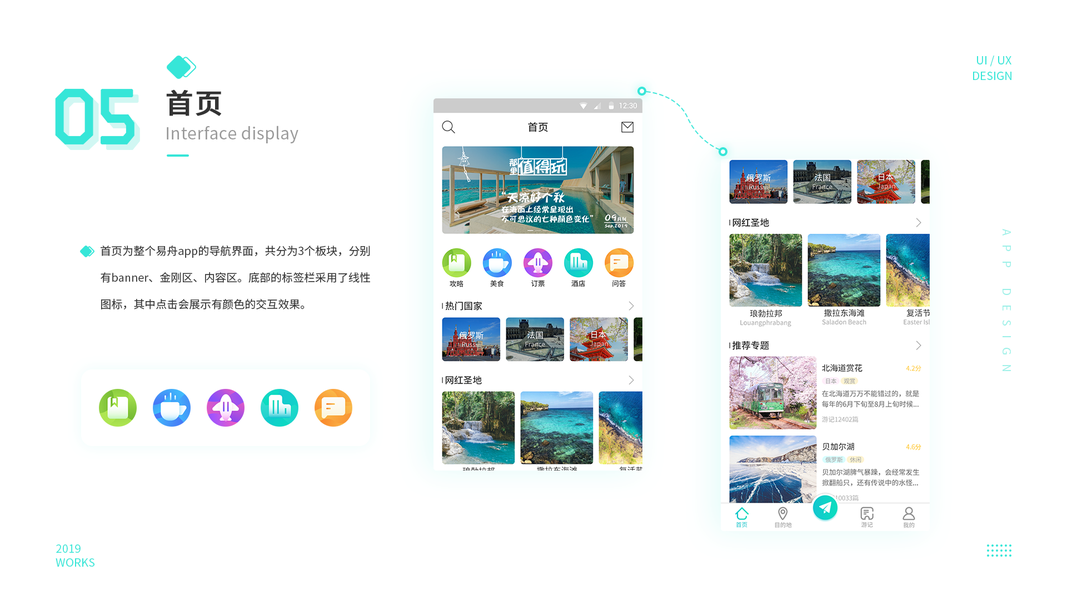
Task: Click the 休闲 tag under 贝加尔湖
Action: tap(855, 460)
